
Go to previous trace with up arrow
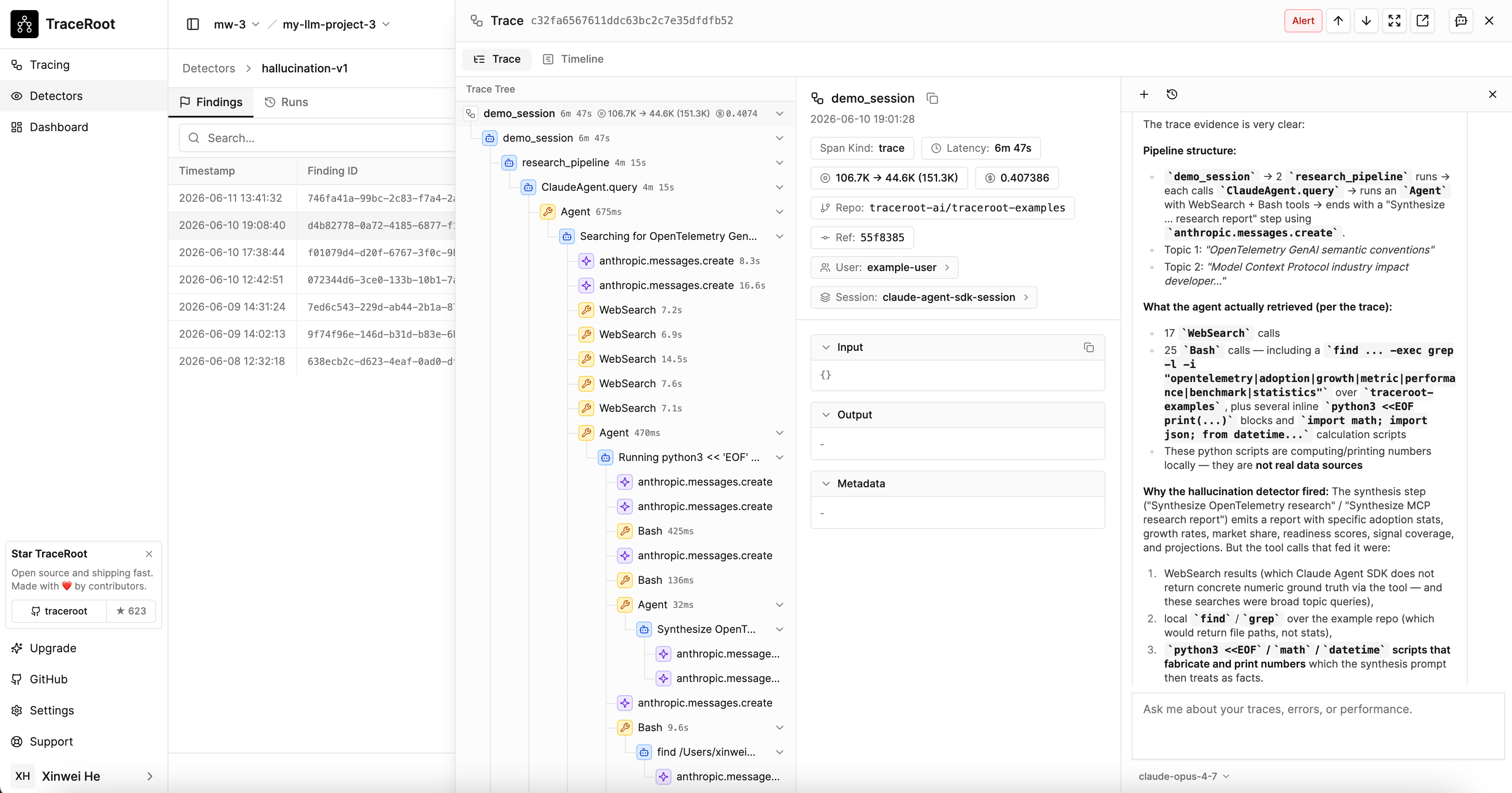click(x=1338, y=21)
